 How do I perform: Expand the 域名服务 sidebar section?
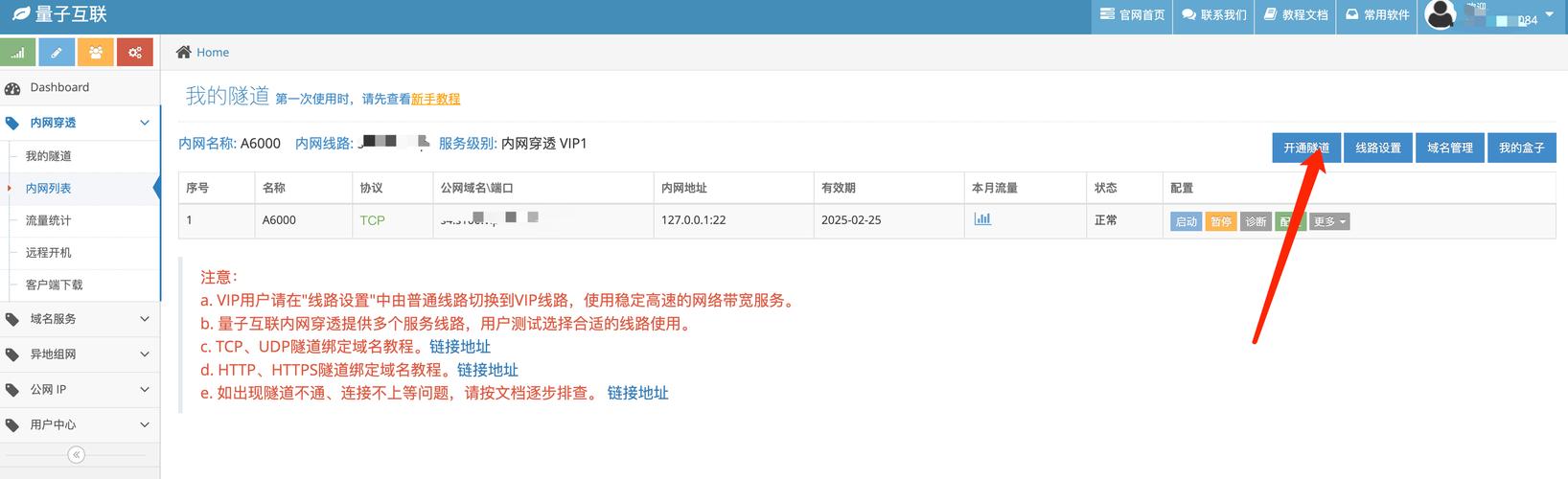(x=80, y=319)
